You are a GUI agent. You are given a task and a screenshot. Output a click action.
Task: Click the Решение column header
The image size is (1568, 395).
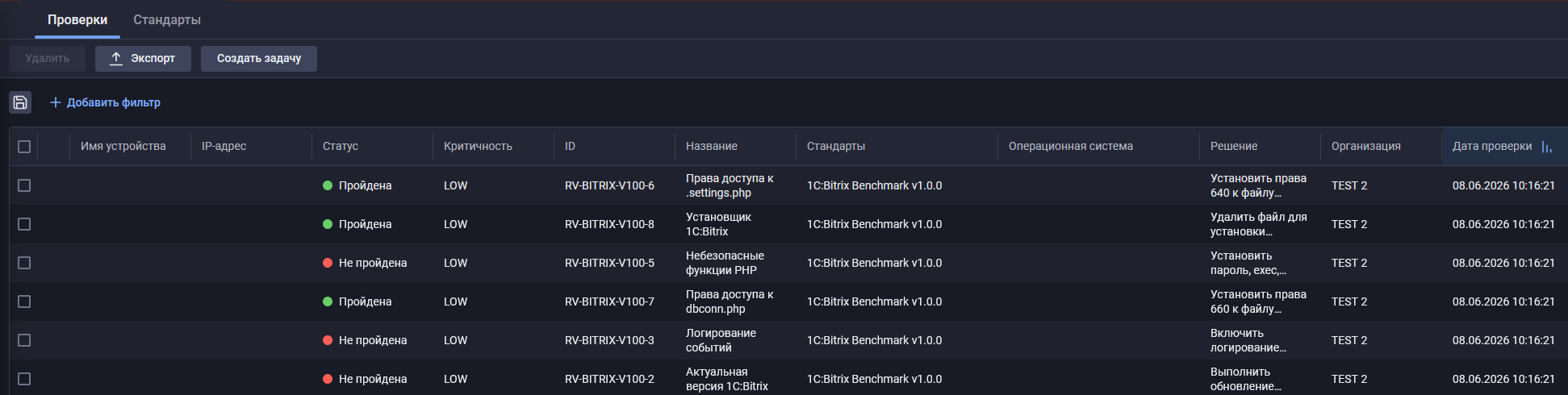(x=1234, y=146)
